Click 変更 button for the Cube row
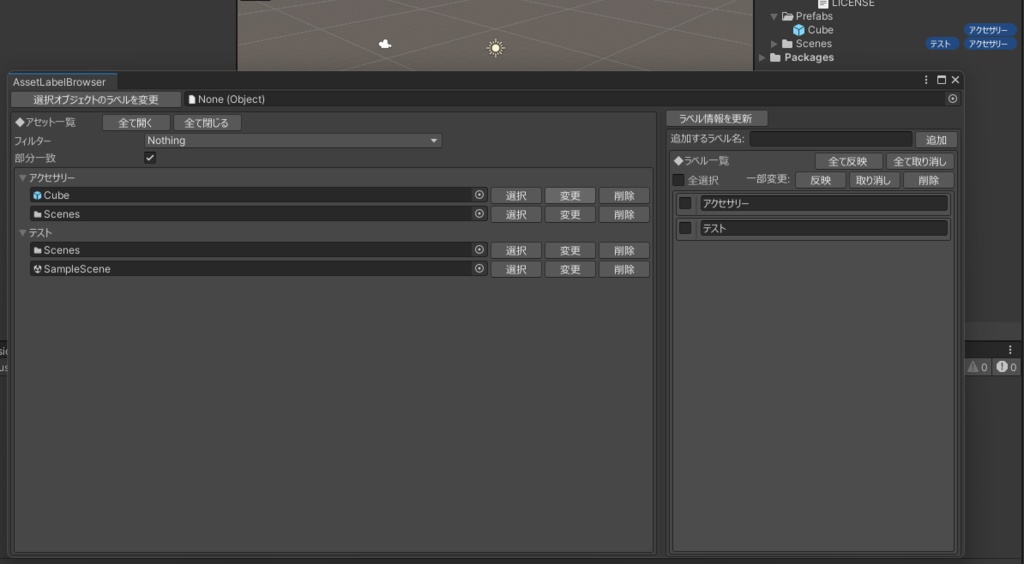The height and width of the screenshot is (564, 1024). 570,196
